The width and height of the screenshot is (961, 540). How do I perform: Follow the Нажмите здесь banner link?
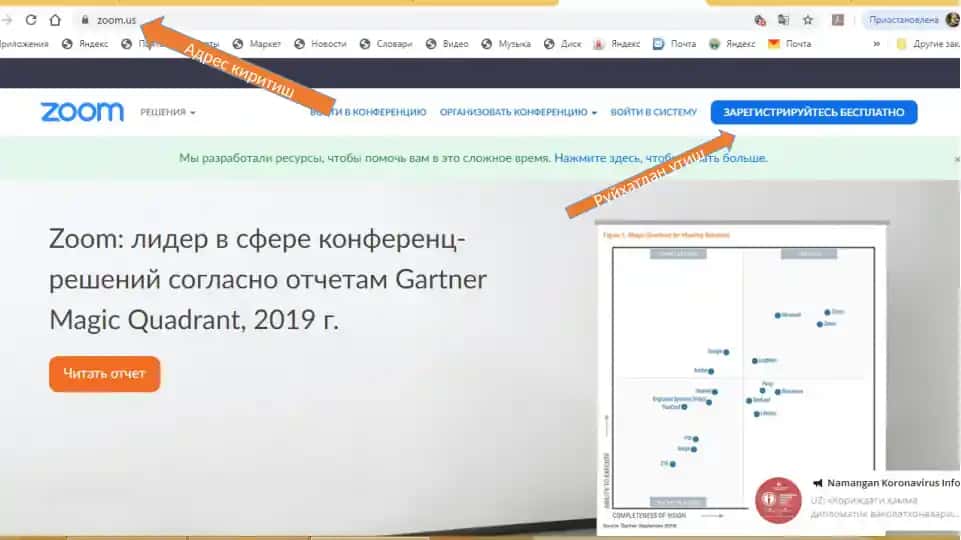pyautogui.click(x=661, y=158)
